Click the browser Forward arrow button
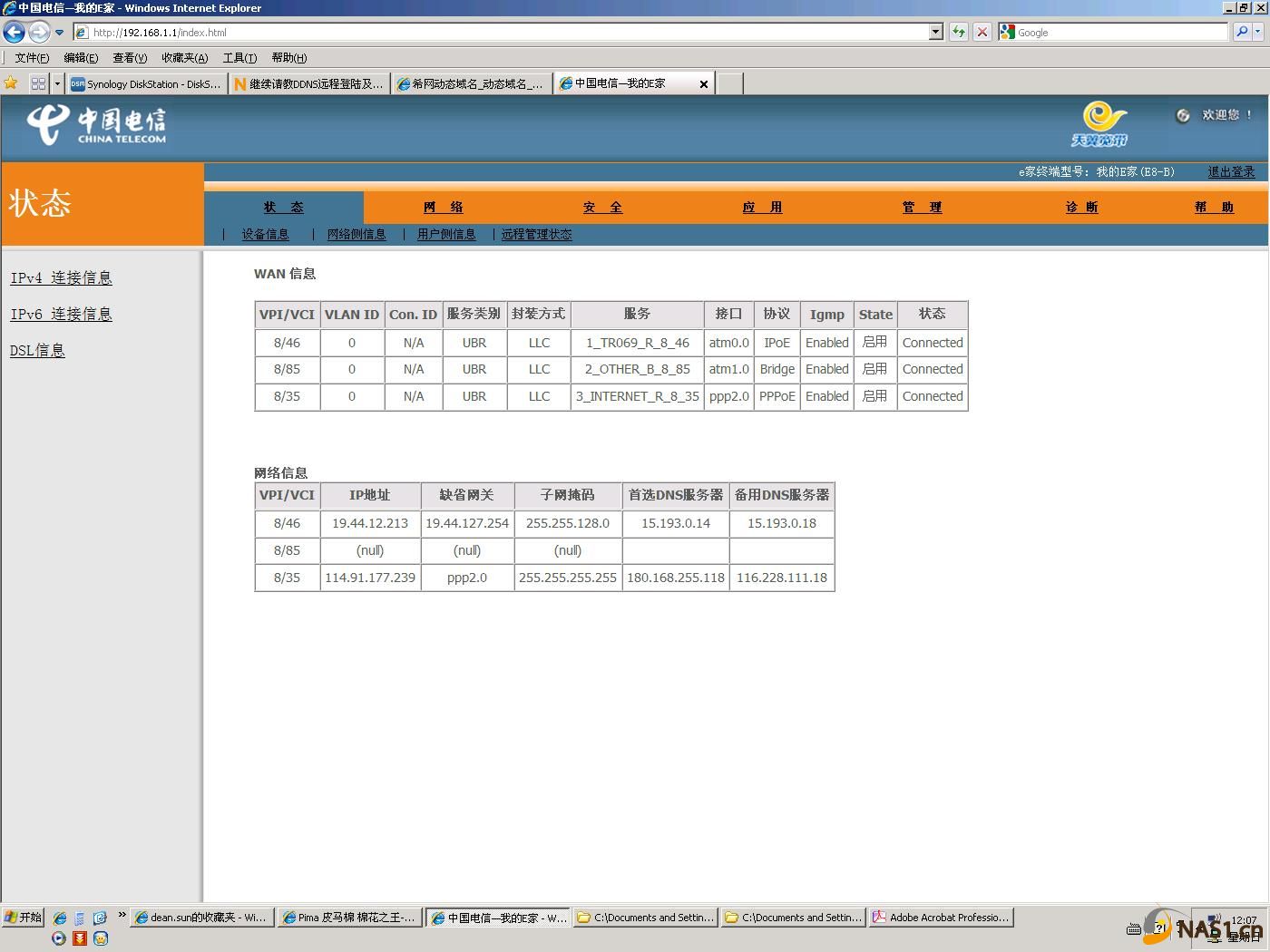This screenshot has width=1270, height=952. [x=39, y=33]
